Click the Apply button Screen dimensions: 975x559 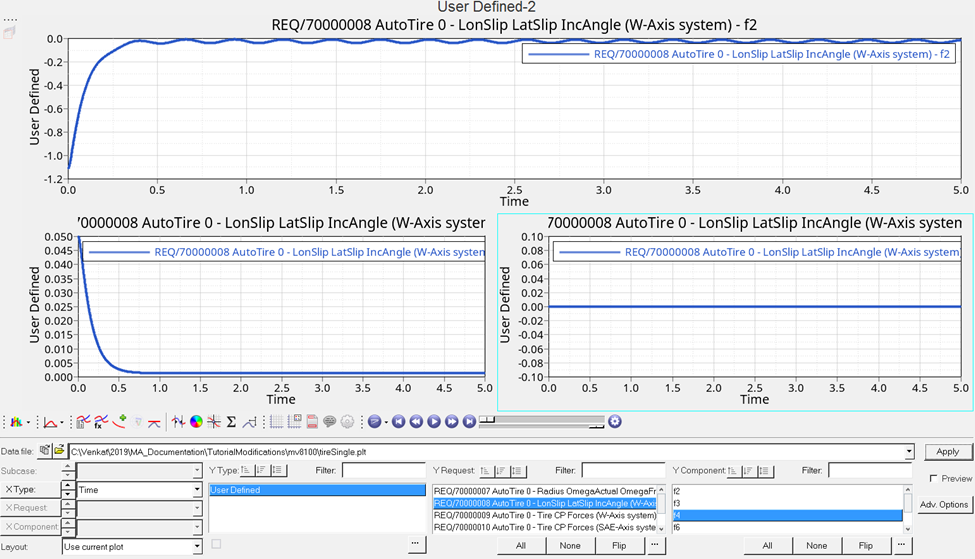(947, 452)
